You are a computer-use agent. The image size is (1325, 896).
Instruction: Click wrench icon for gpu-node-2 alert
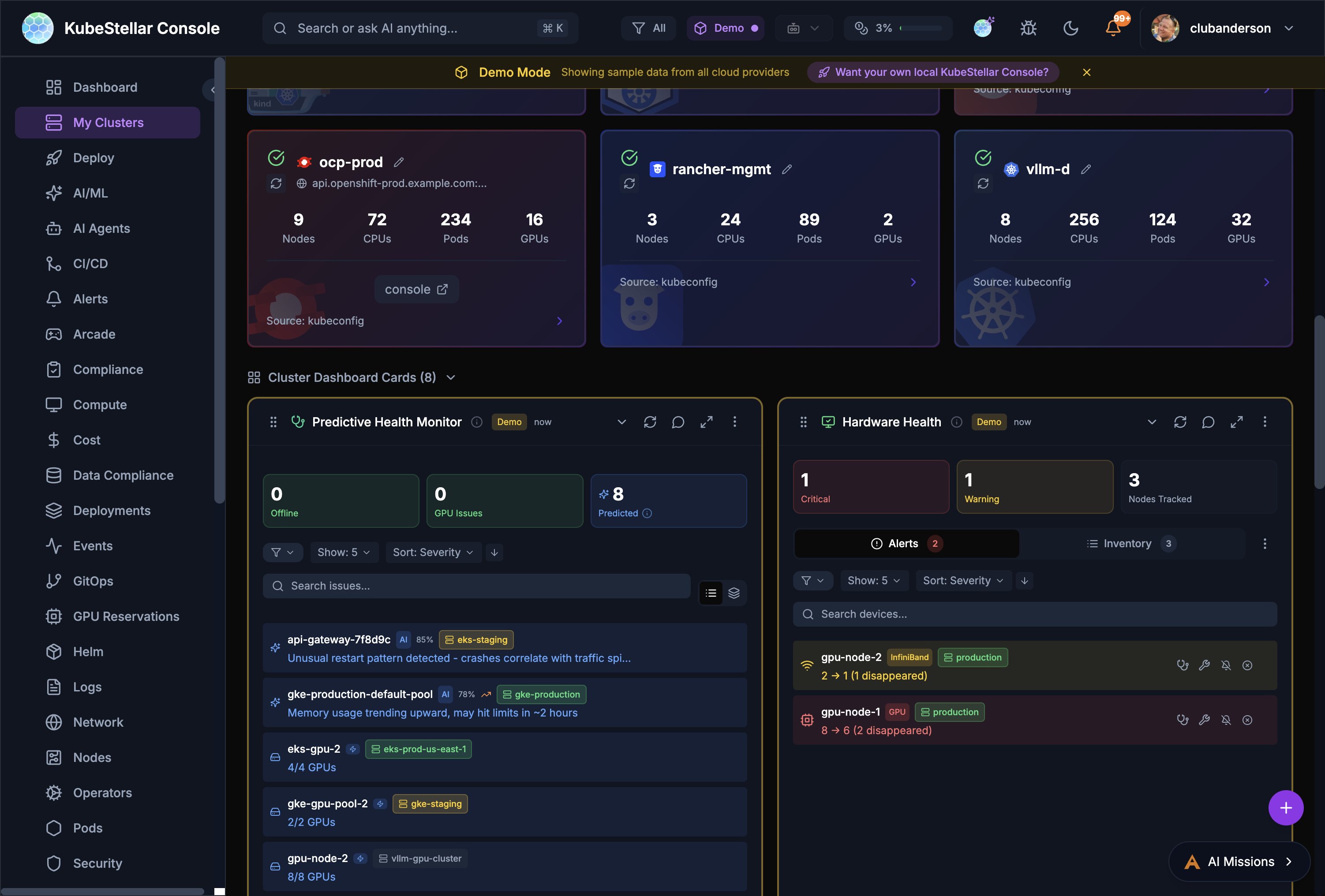point(1204,665)
